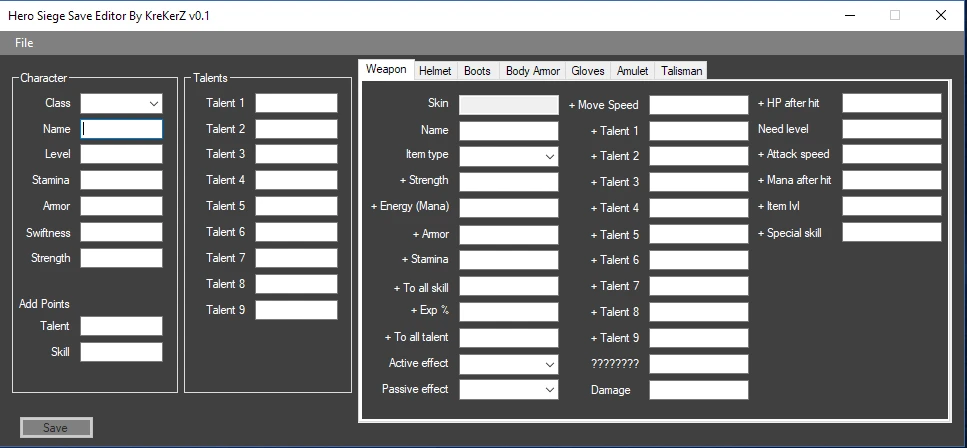Select the Weapon tab

click(x=386, y=69)
